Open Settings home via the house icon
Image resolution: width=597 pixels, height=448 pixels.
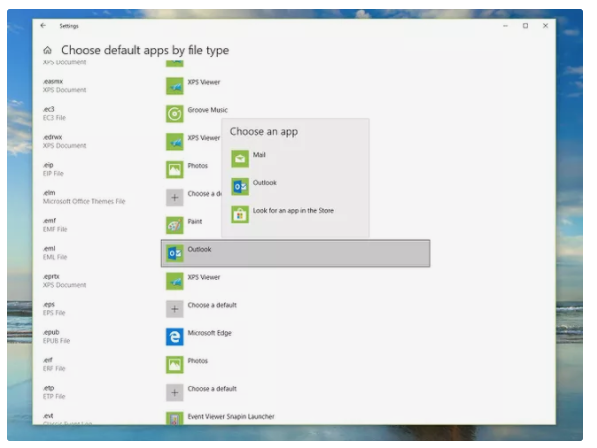(48, 50)
